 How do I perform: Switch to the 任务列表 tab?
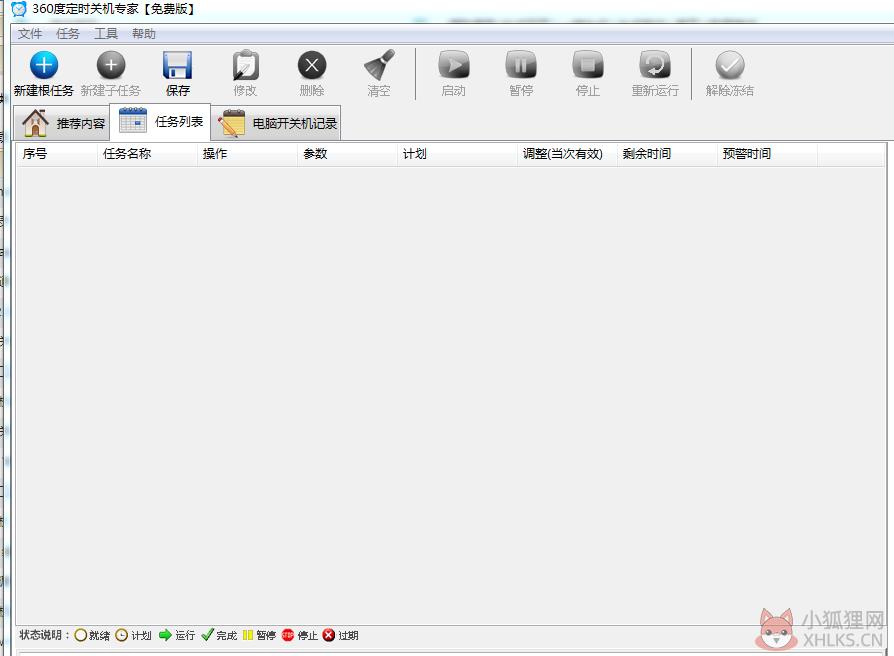pyautogui.click(x=160, y=121)
